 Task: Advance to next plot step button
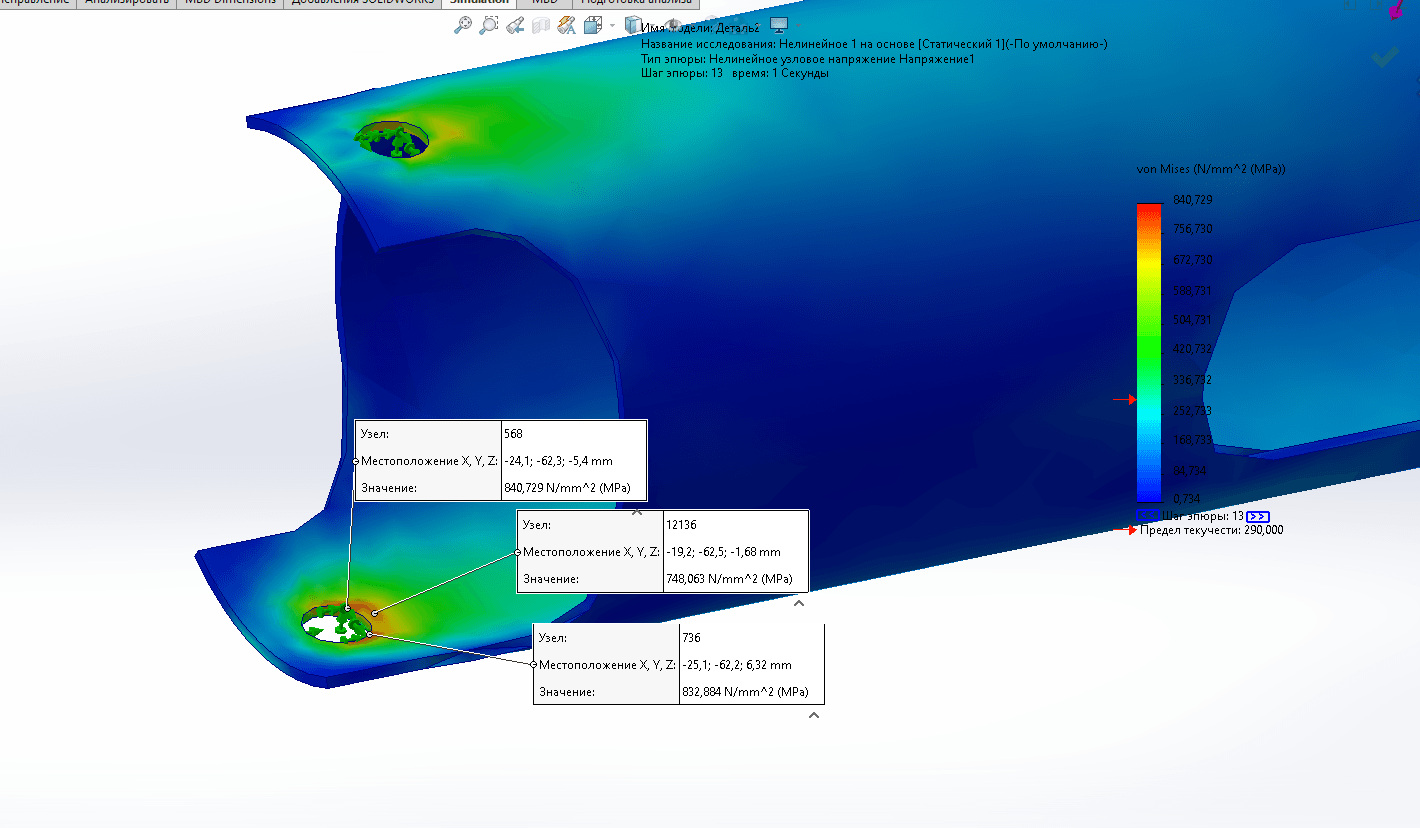point(1258,516)
